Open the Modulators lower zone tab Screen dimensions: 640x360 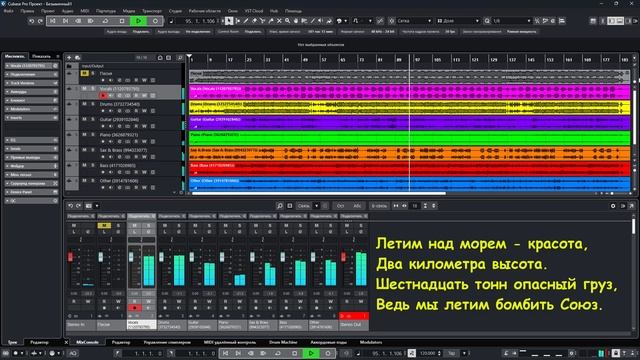tap(371, 342)
